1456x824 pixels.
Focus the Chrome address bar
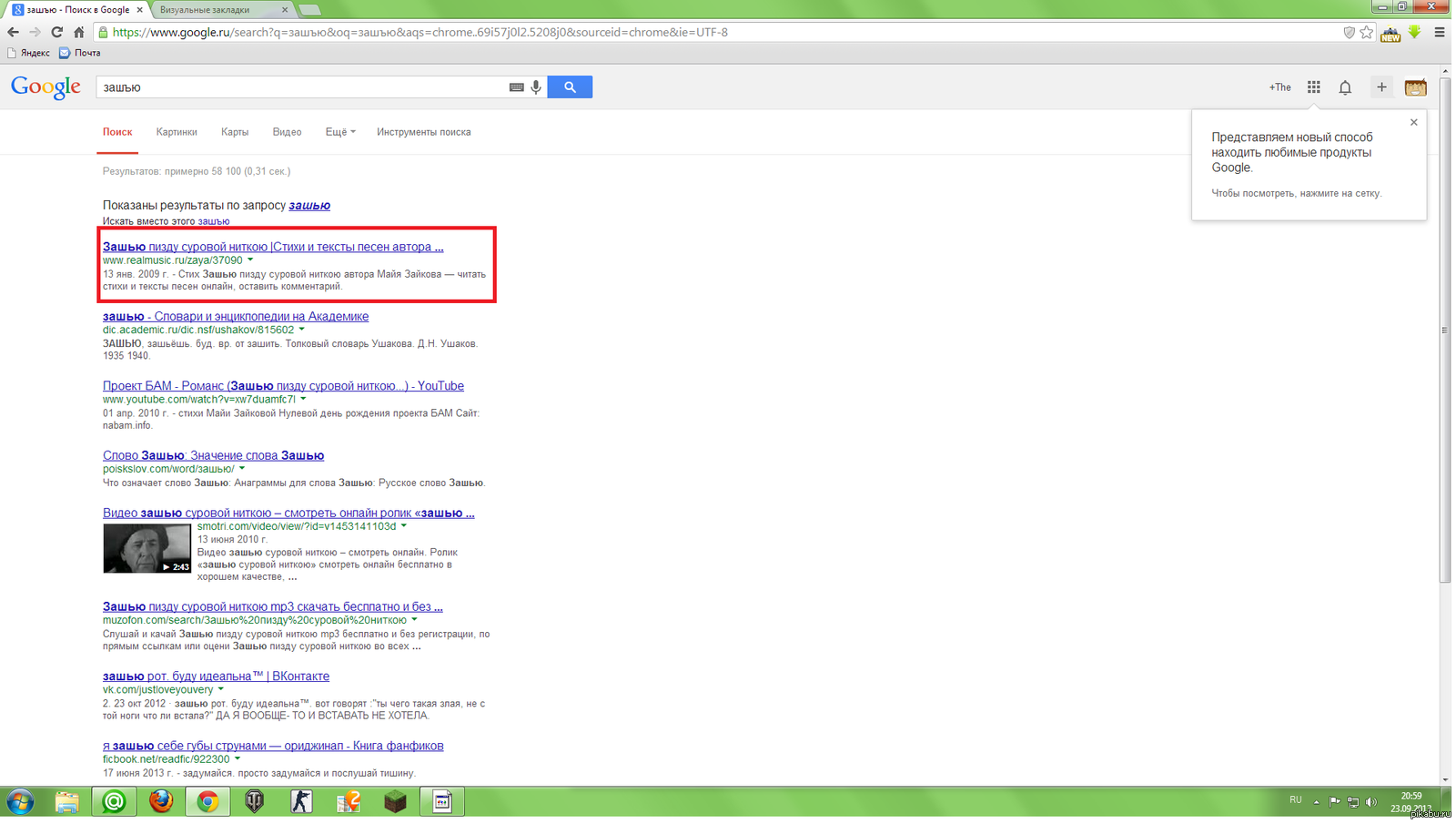[x=719, y=32]
